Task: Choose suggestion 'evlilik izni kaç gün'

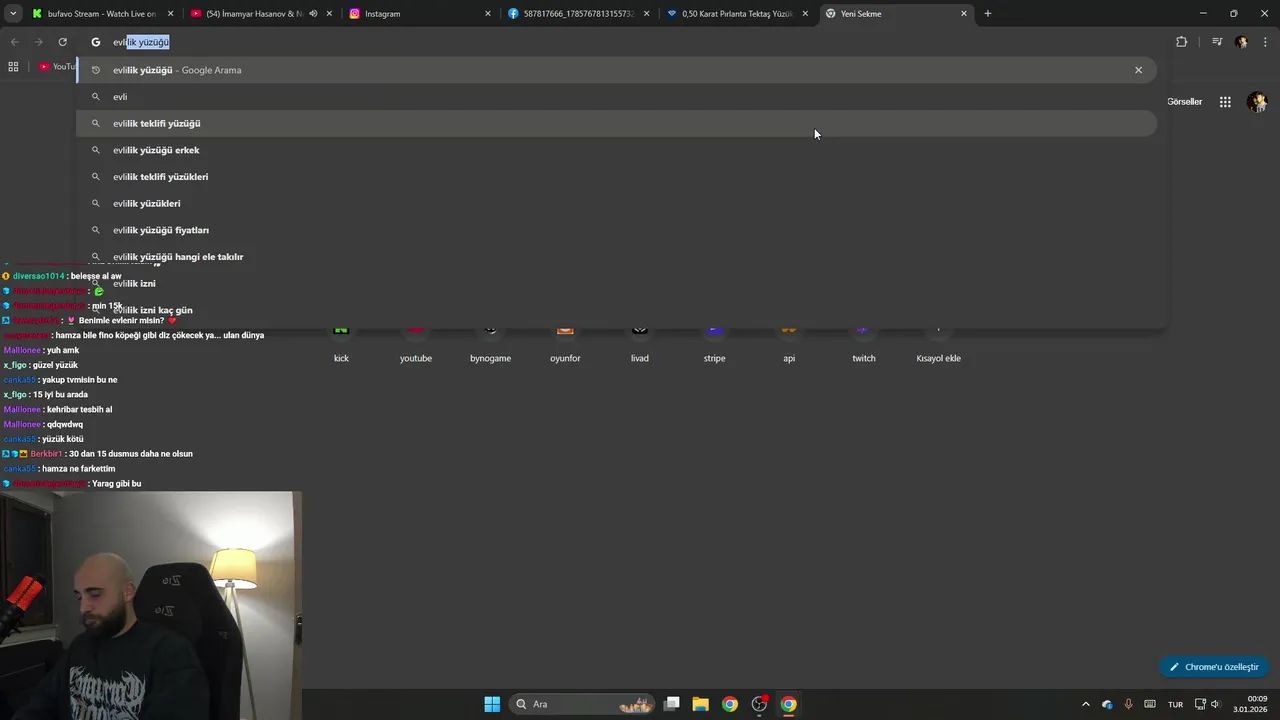Action: point(617,310)
